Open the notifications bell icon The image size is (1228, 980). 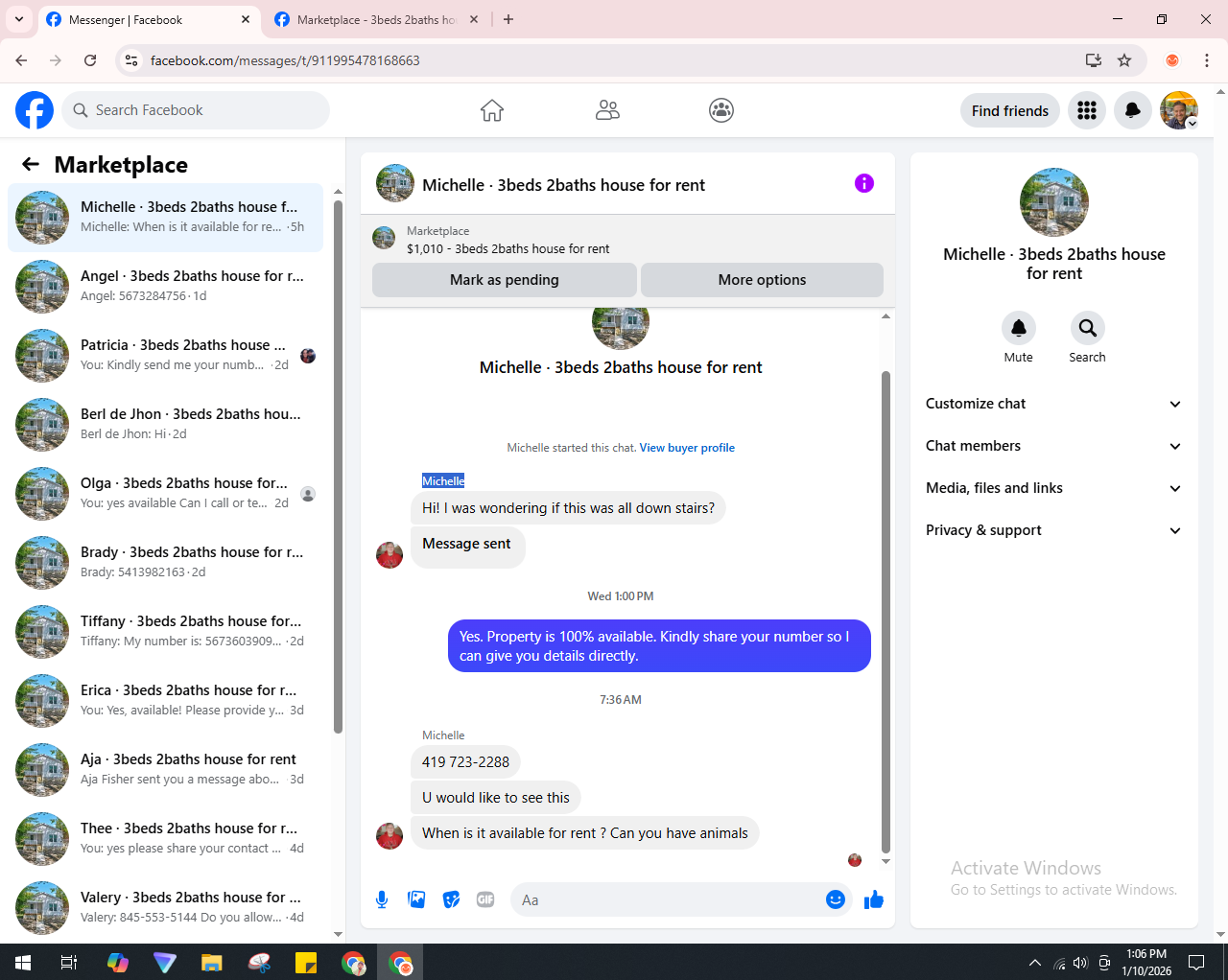point(1133,110)
